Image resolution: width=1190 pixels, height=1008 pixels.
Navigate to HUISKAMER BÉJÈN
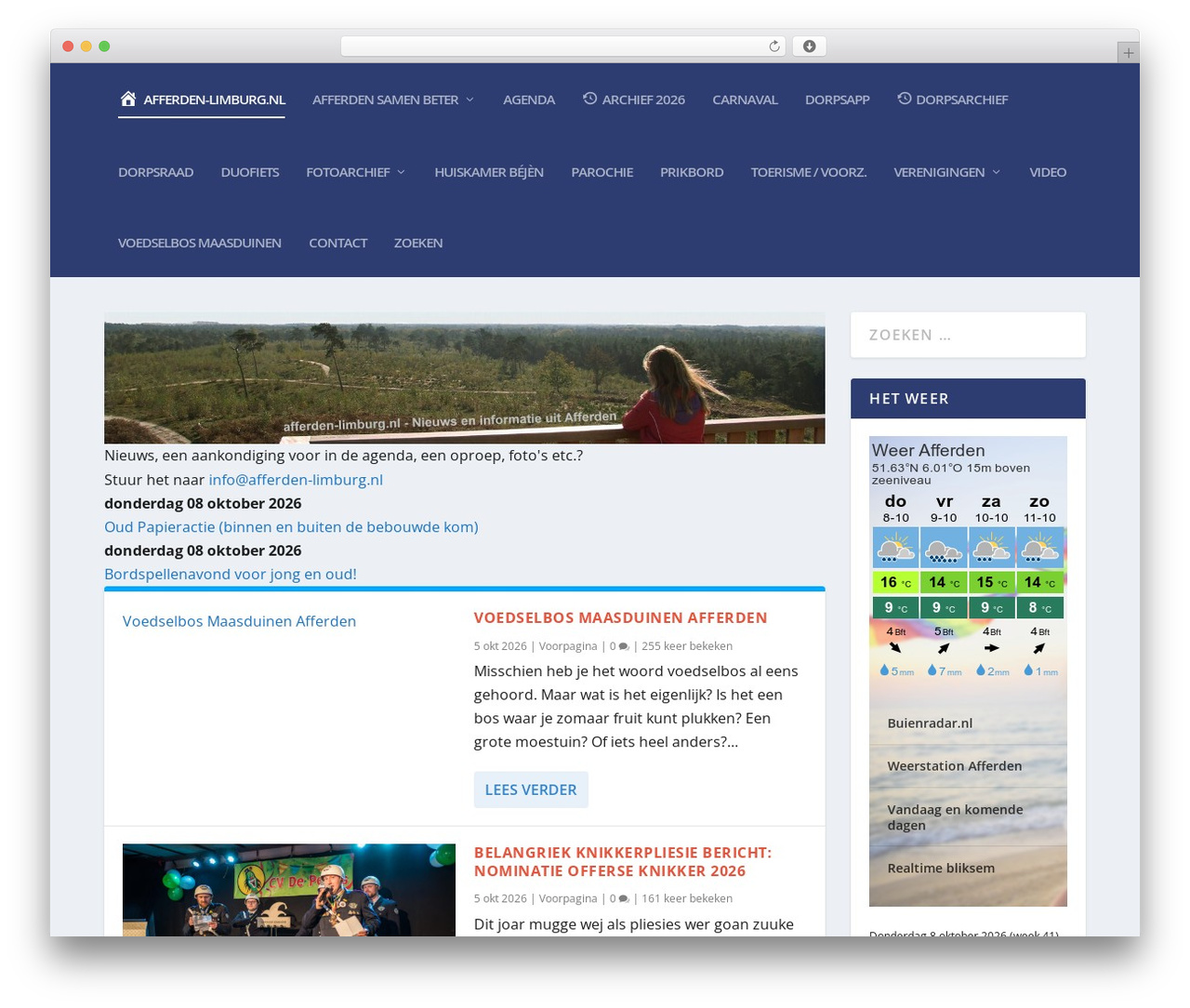(x=489, y=172)
